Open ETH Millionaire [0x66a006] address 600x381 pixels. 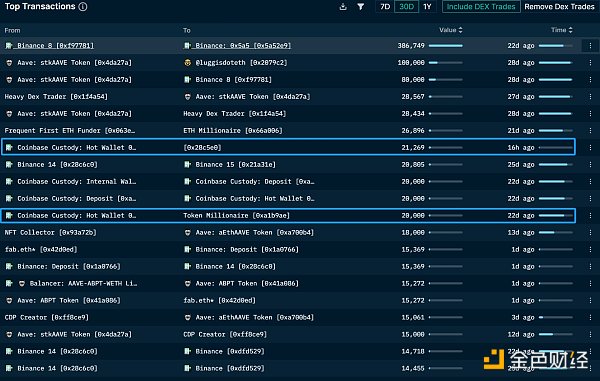tap(233, 130)
